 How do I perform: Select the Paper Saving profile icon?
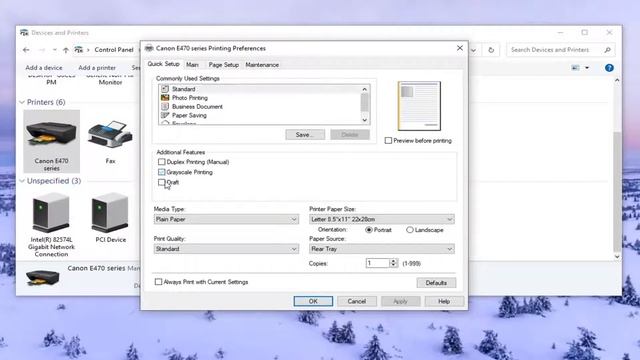pos(165,116)
